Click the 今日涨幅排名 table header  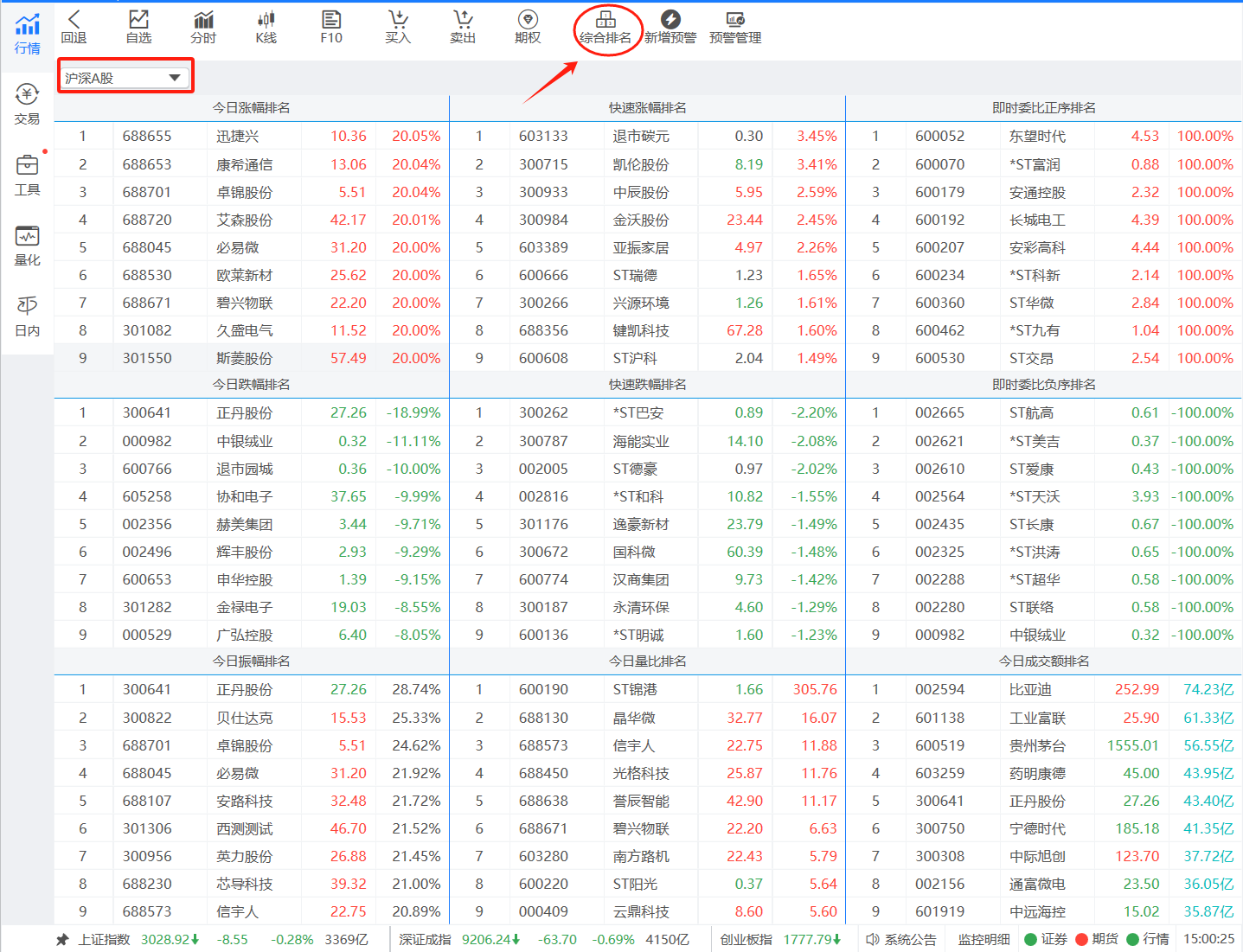click(252, 108)
